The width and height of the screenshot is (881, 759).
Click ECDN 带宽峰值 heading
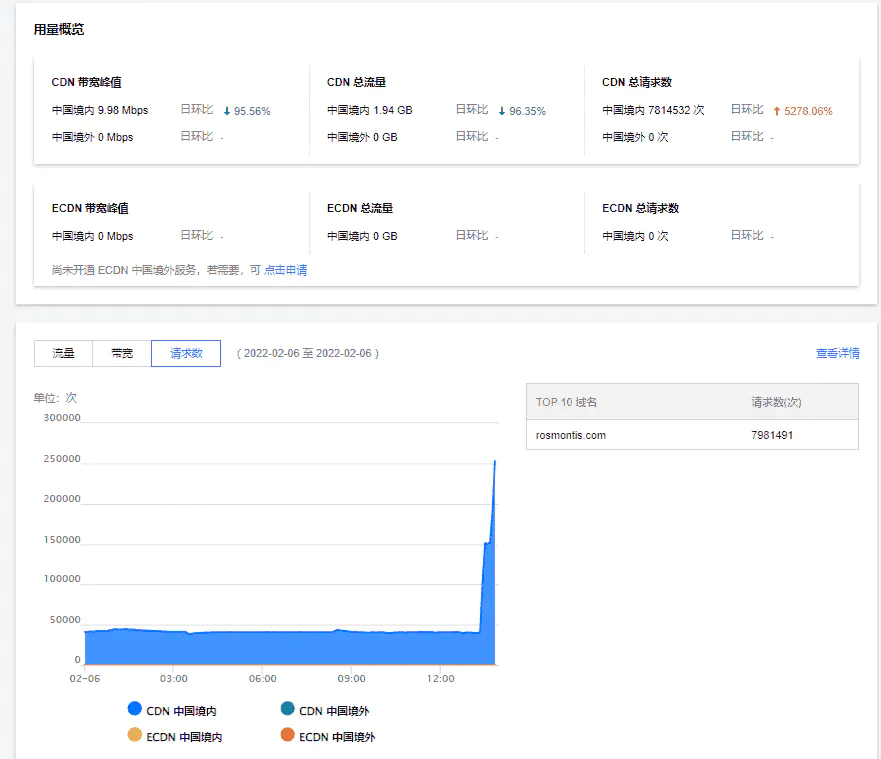pos(90,208)
